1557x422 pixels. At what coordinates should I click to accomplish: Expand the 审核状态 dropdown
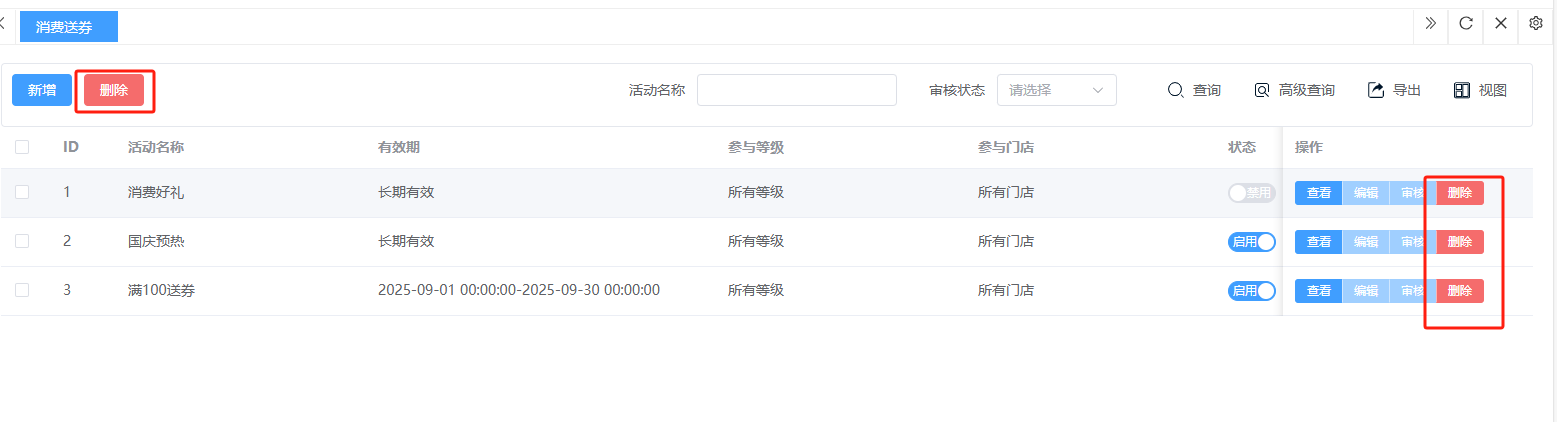coord(1056,90)
